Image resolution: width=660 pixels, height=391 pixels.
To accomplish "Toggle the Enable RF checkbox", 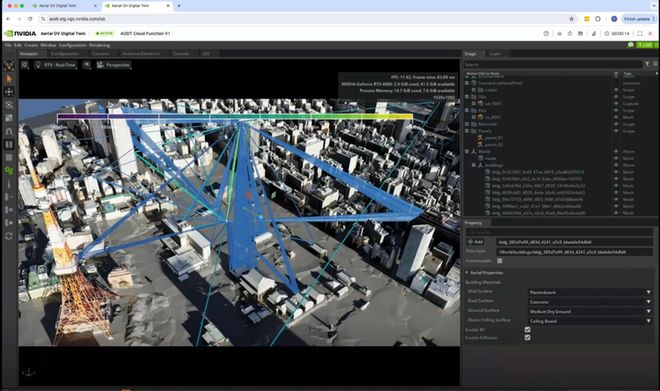I will click(x=527, y=330).
